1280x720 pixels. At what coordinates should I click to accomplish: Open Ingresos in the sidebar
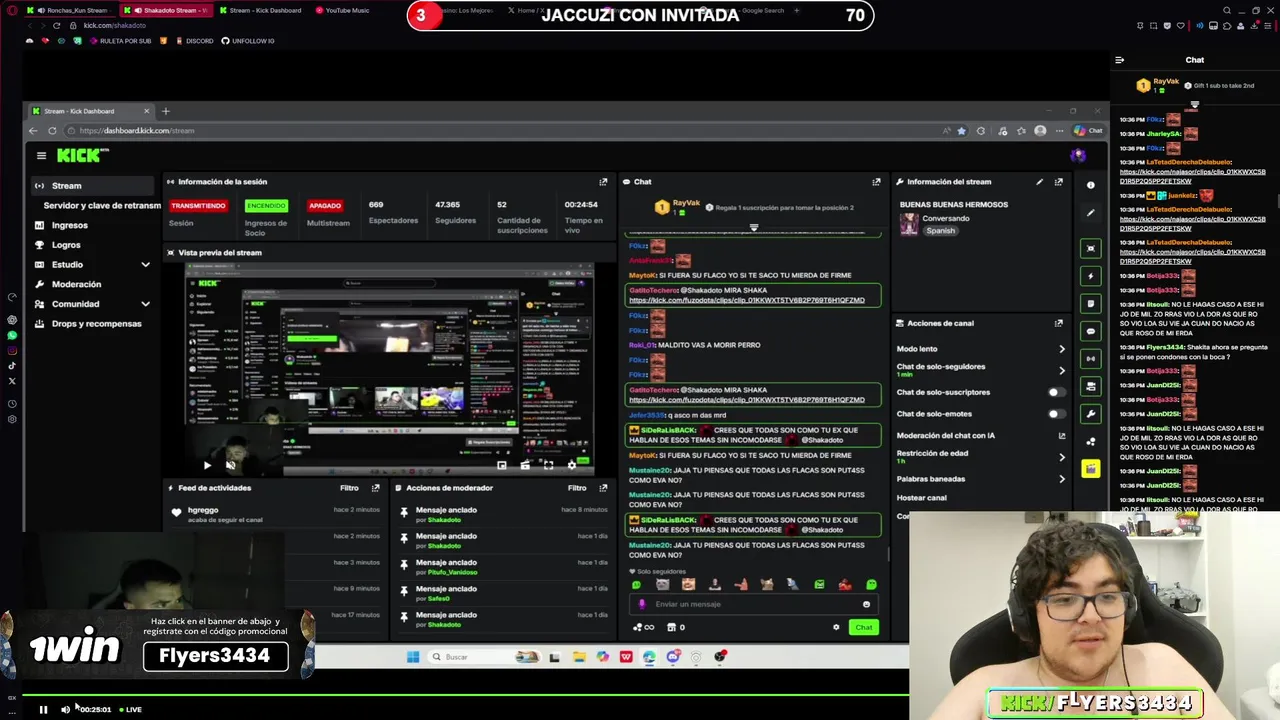coord(70,225)
